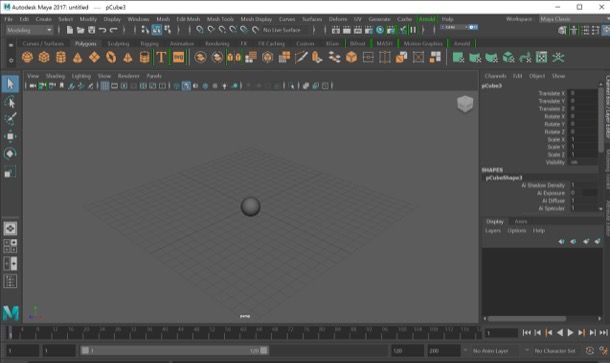610x363 pixels.
Task: Create a polygon sphere from the shelf
Action: (x=27, y=58)
